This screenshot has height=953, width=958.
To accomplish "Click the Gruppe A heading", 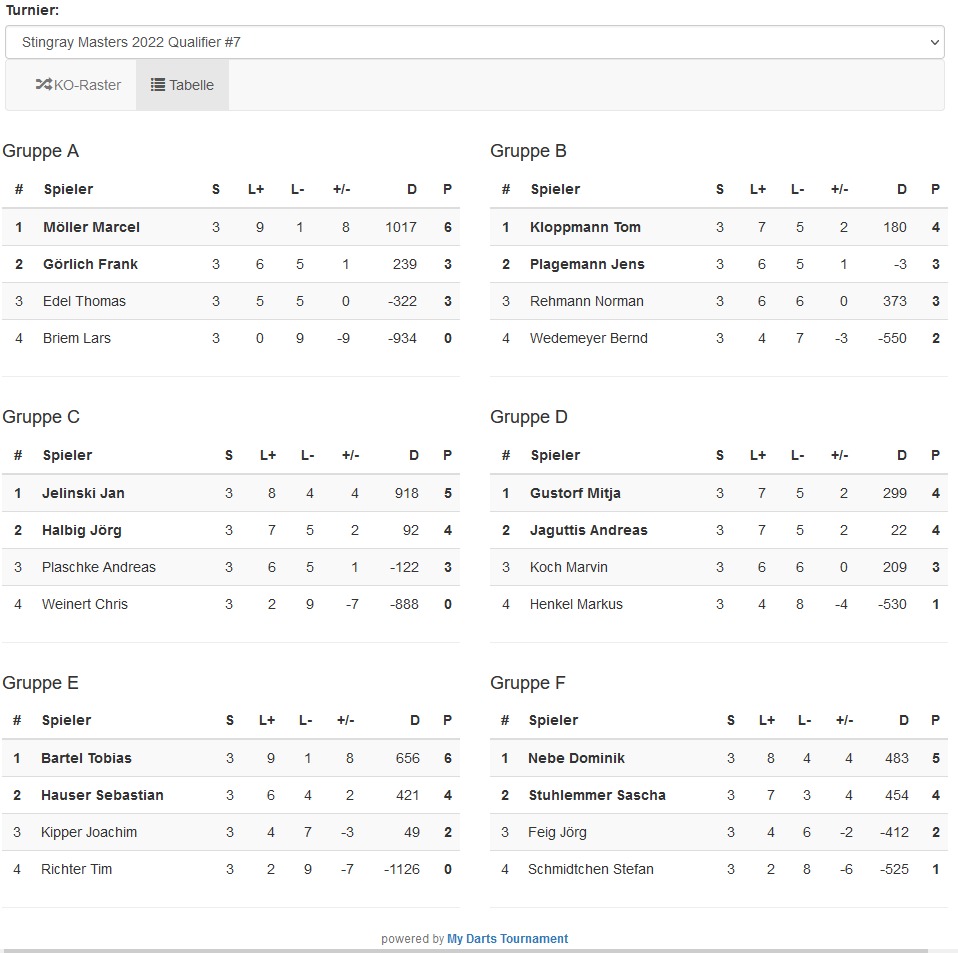I will 41,151.
